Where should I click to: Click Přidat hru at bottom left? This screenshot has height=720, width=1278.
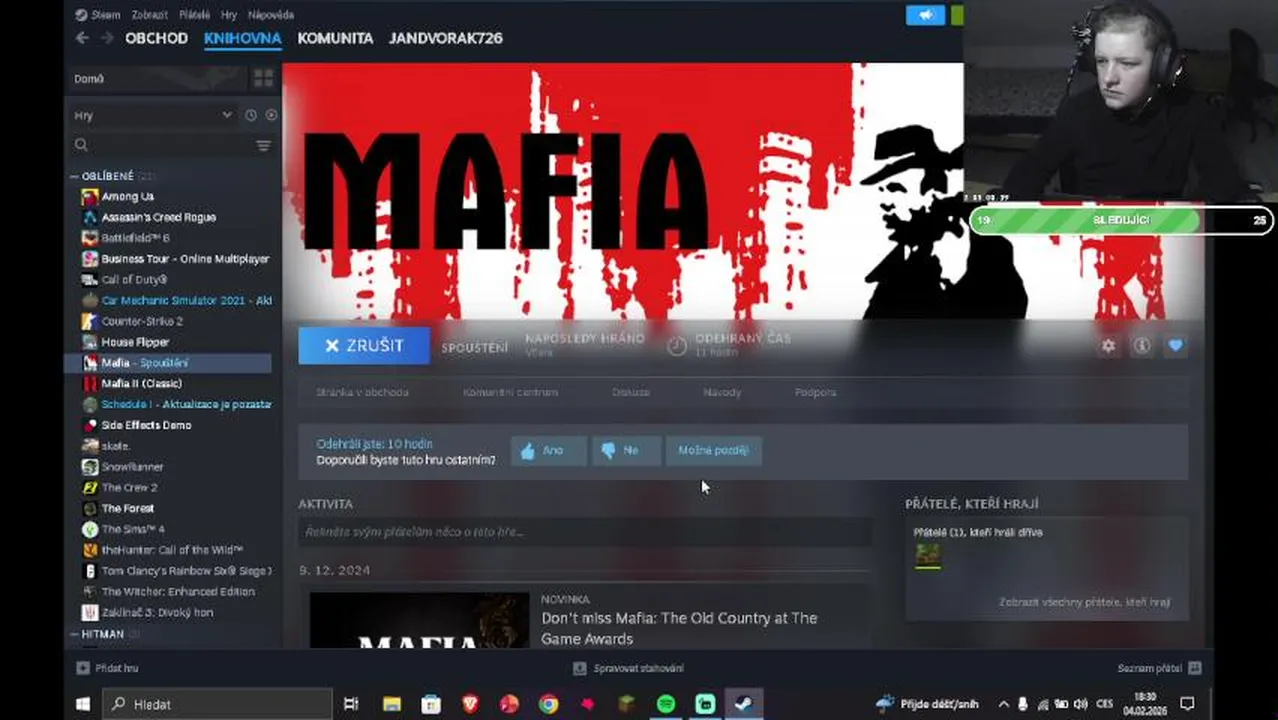[108, 668]
